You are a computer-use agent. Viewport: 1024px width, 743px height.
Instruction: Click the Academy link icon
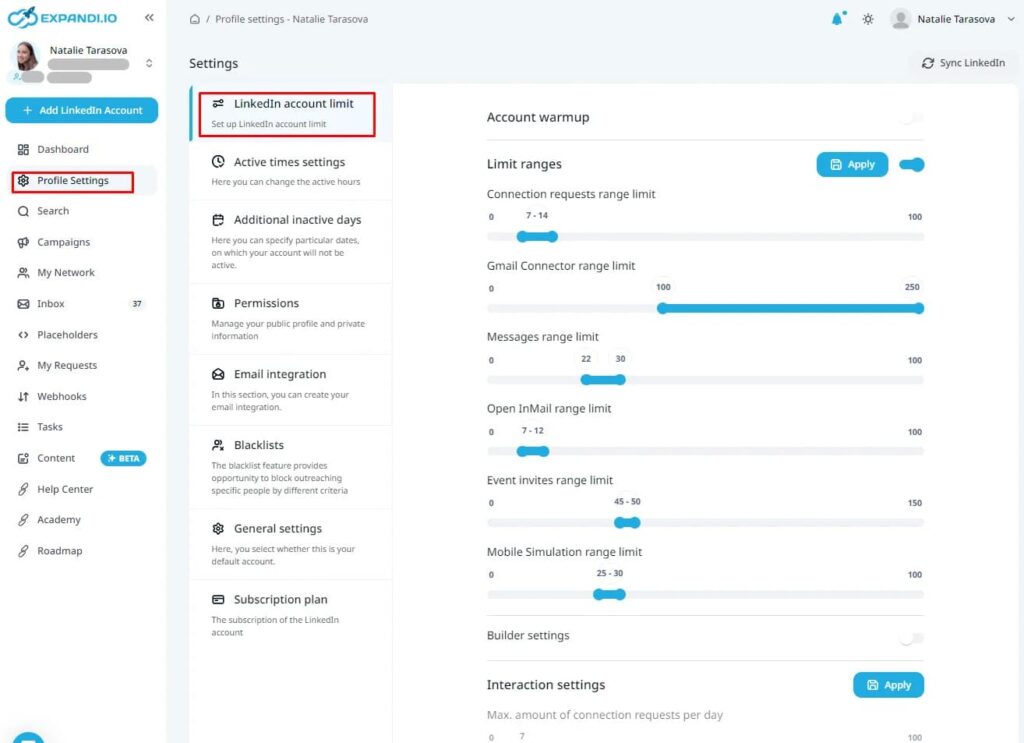pyautogui.click(x=24, y=520)
